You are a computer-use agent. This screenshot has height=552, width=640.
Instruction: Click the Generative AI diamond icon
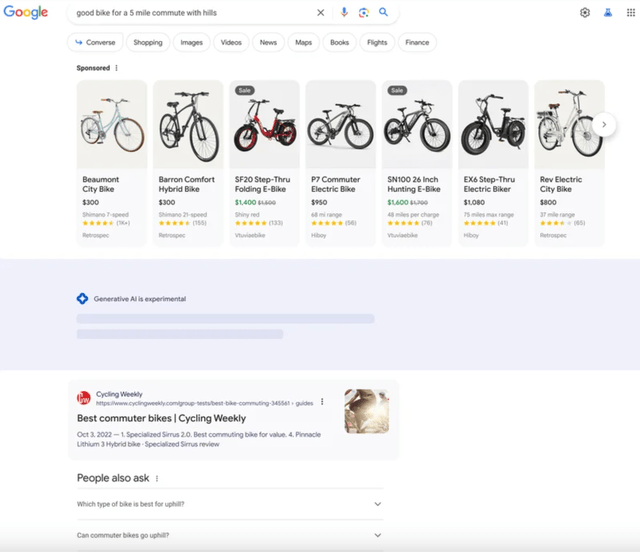[x=82, y=299]
